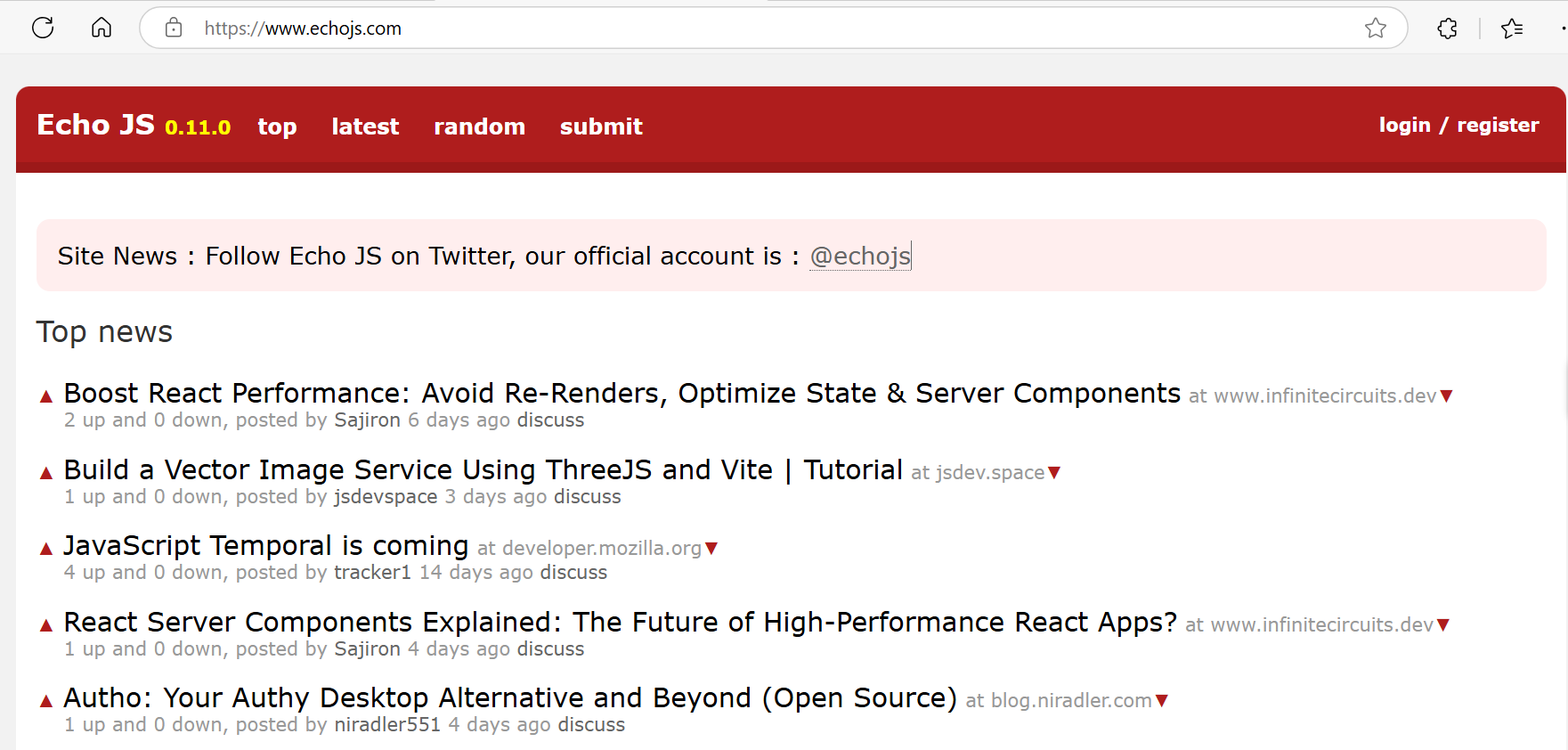The height and width of the screenshot is (750, 1568).
Task: Open the browser extensions puzzle icon
Action: click(x=1447, y=29)
